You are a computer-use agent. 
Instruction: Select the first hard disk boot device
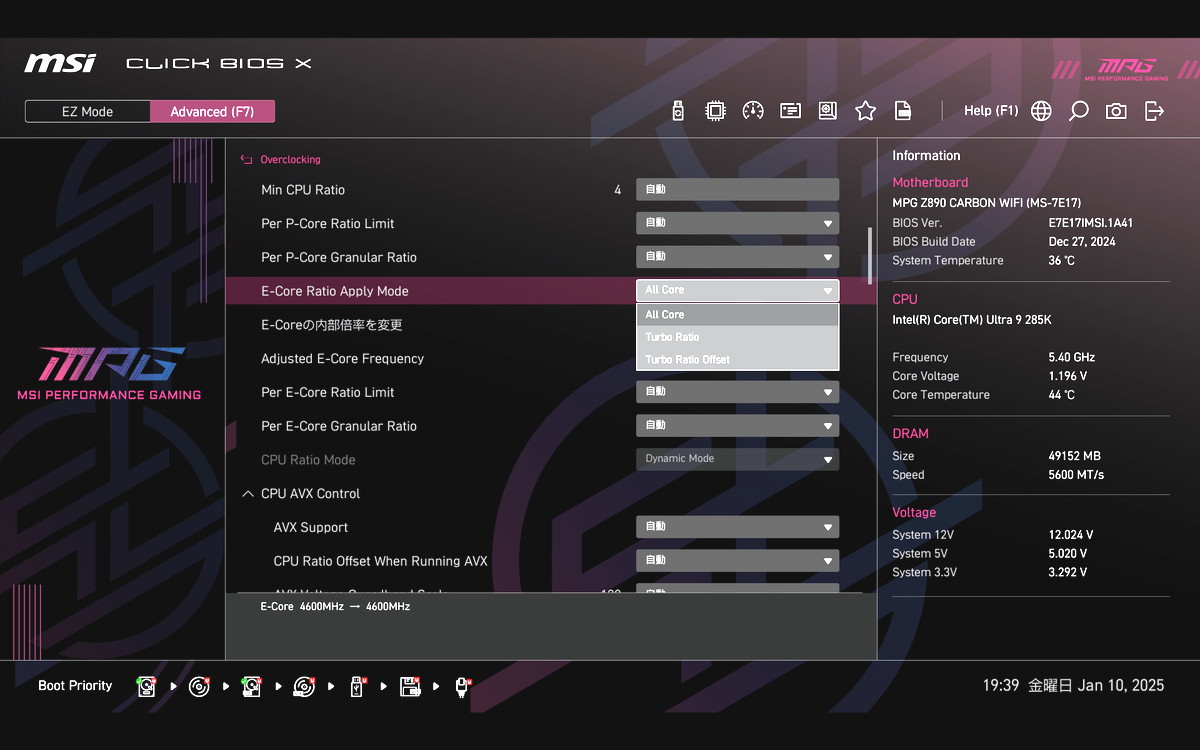(147, 686)
